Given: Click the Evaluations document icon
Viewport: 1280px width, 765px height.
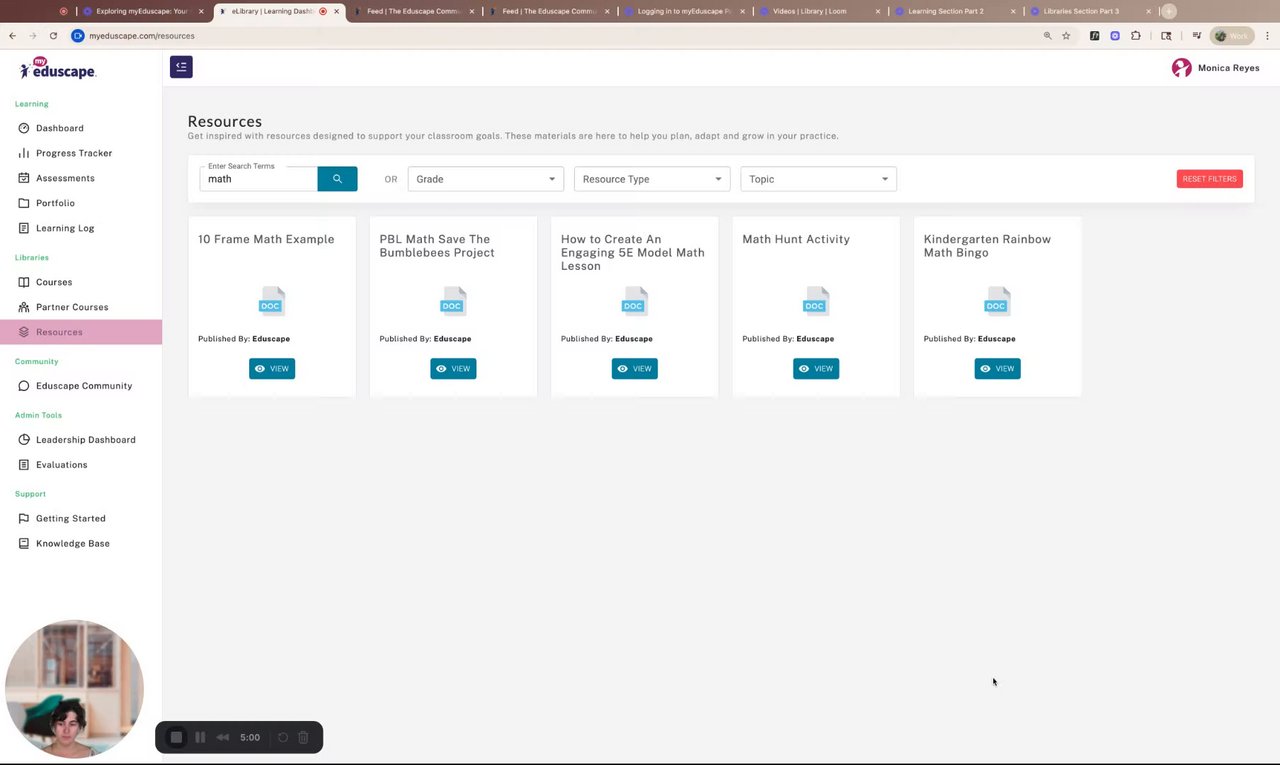Looking at the screenshot, I should point(24,465).
